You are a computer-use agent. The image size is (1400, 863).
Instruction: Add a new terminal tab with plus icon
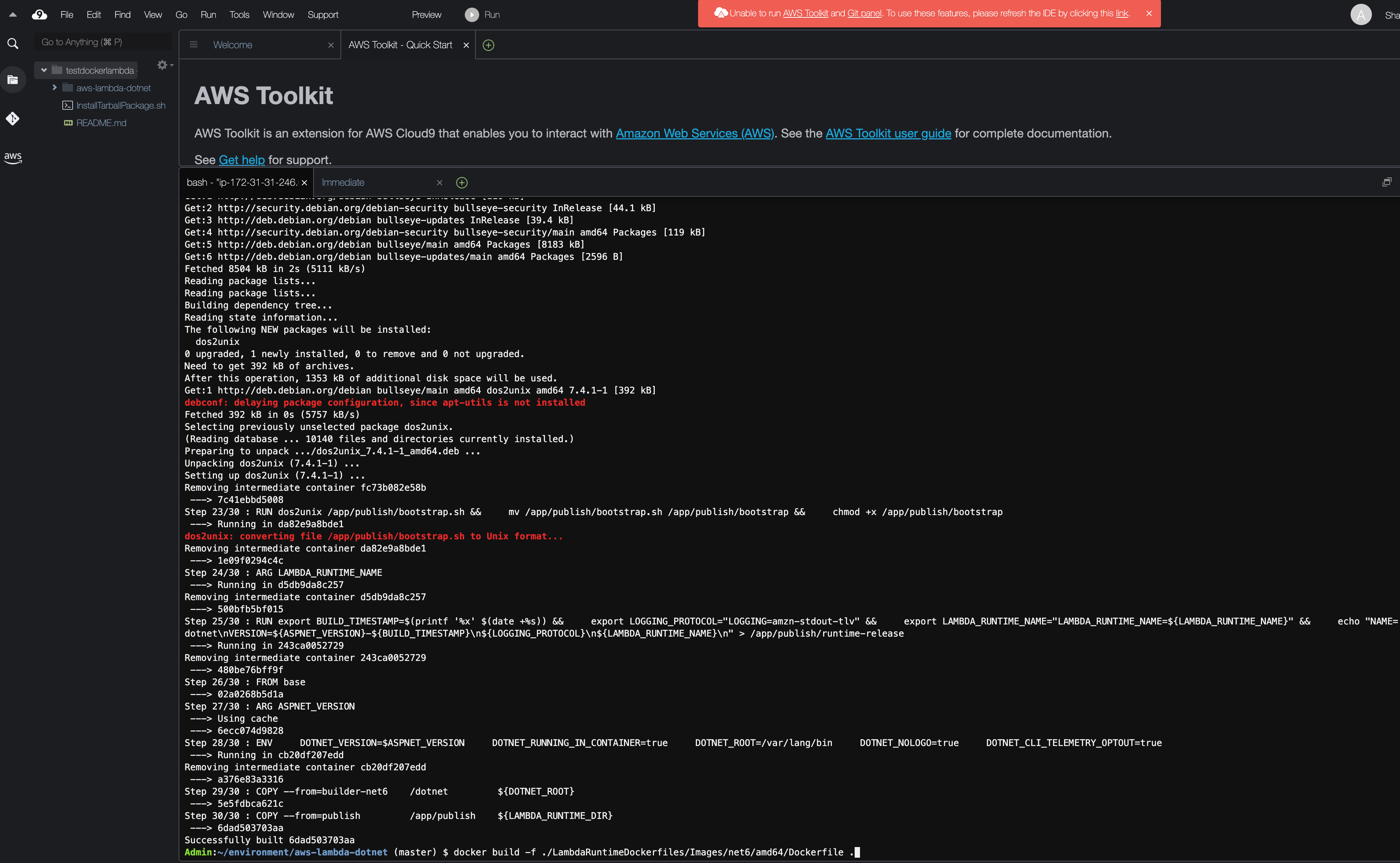[462, 183]
